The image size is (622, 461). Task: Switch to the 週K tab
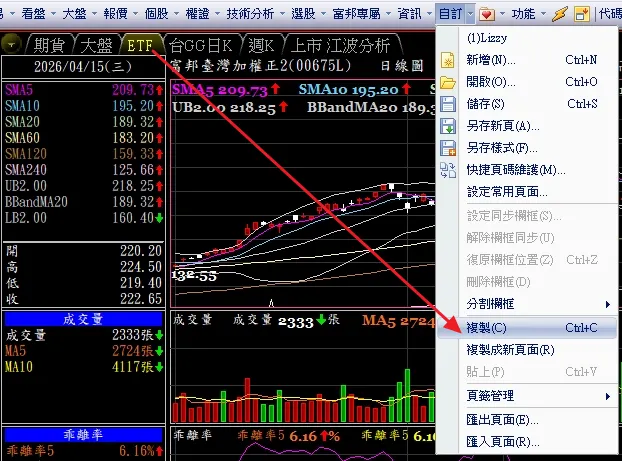pyautogui.click(x=261, y=45)
